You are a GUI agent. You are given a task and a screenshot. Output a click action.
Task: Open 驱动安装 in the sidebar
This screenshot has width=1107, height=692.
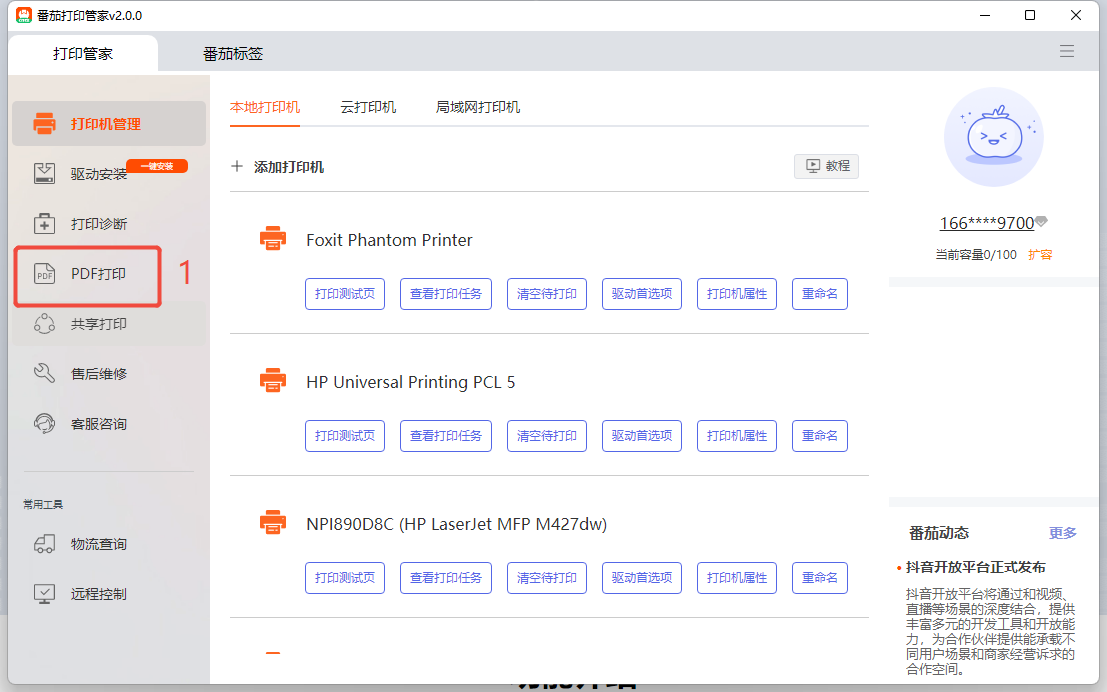click(109, 174)
